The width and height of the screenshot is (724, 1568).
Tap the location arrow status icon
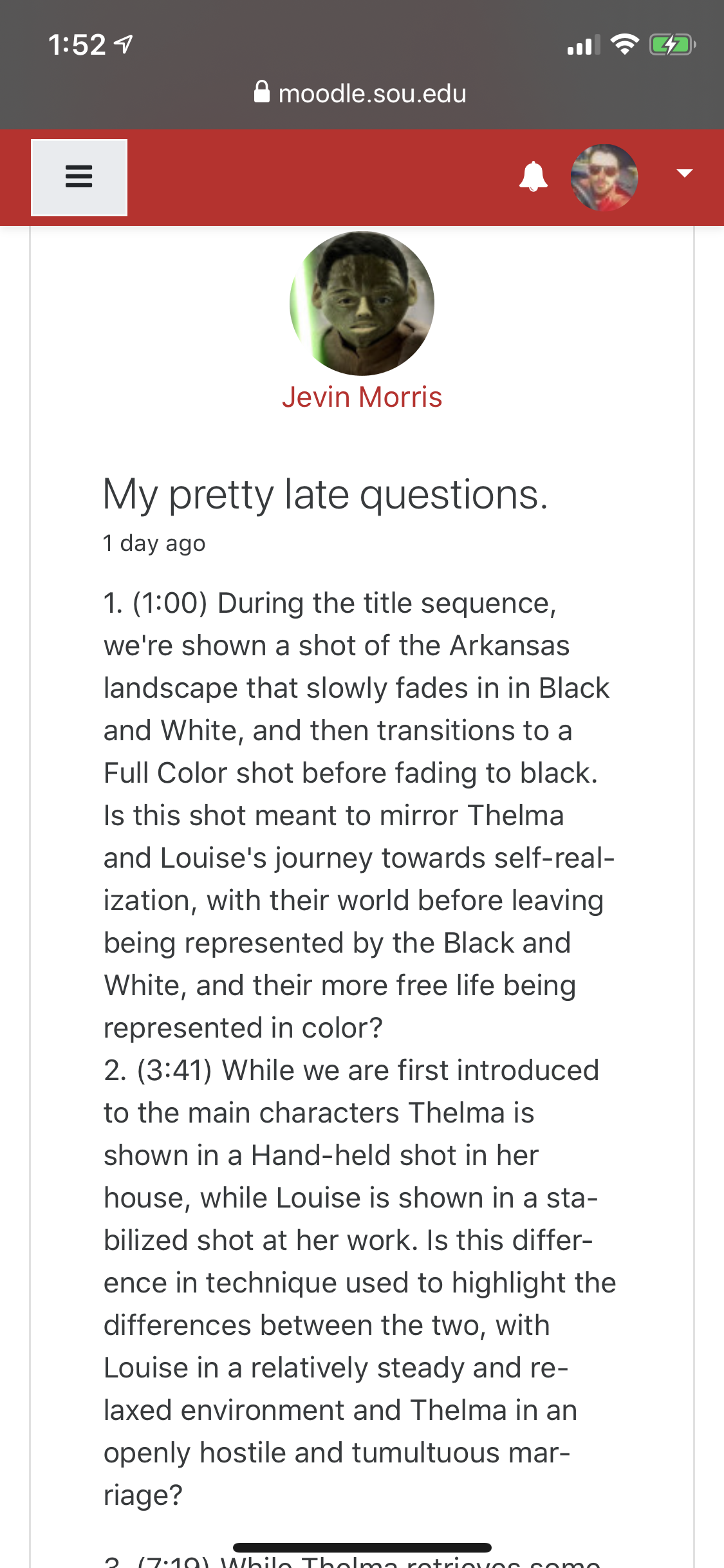(123, 44)
